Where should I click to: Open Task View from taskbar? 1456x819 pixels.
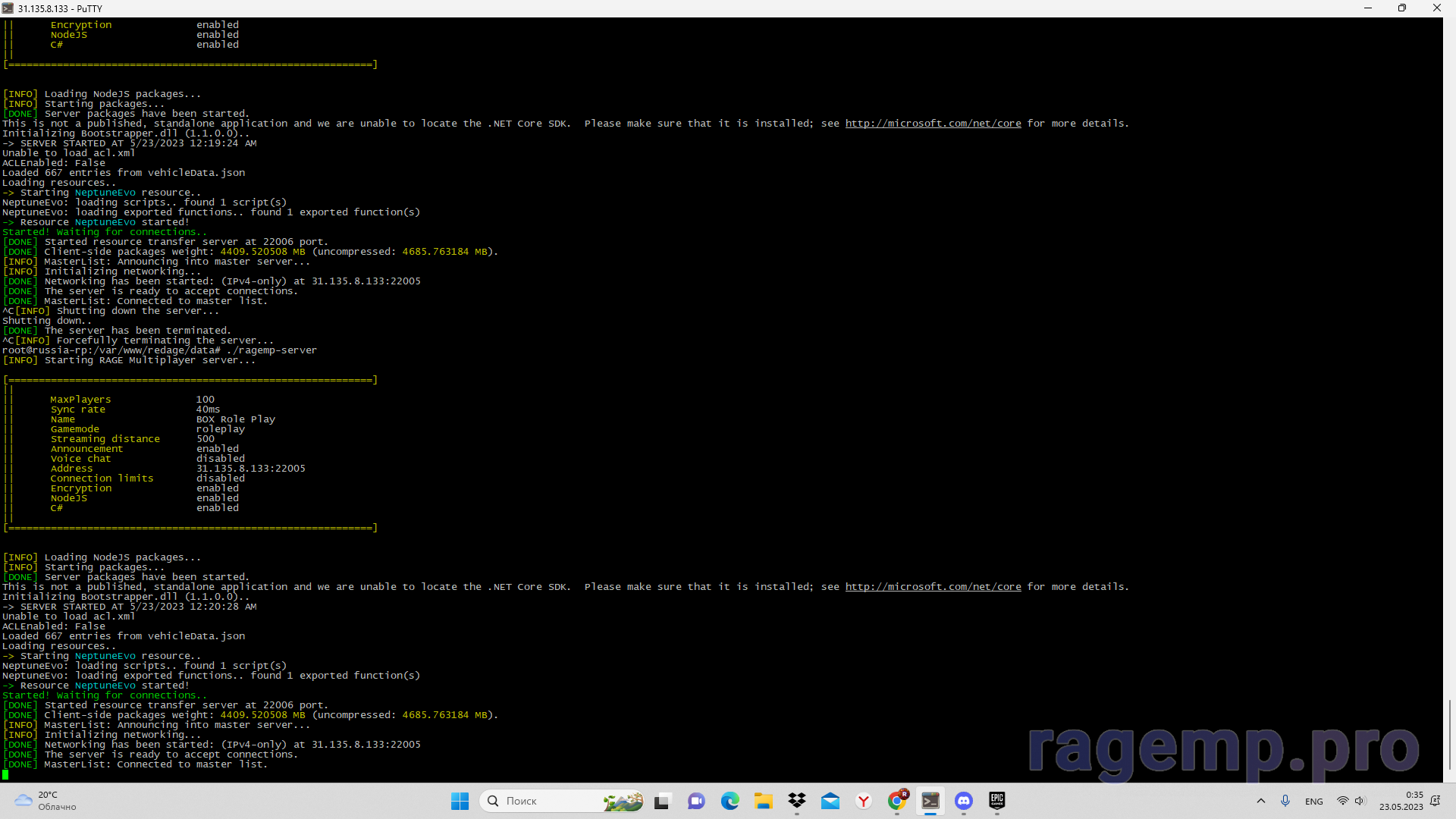click(x=663, y=801)
